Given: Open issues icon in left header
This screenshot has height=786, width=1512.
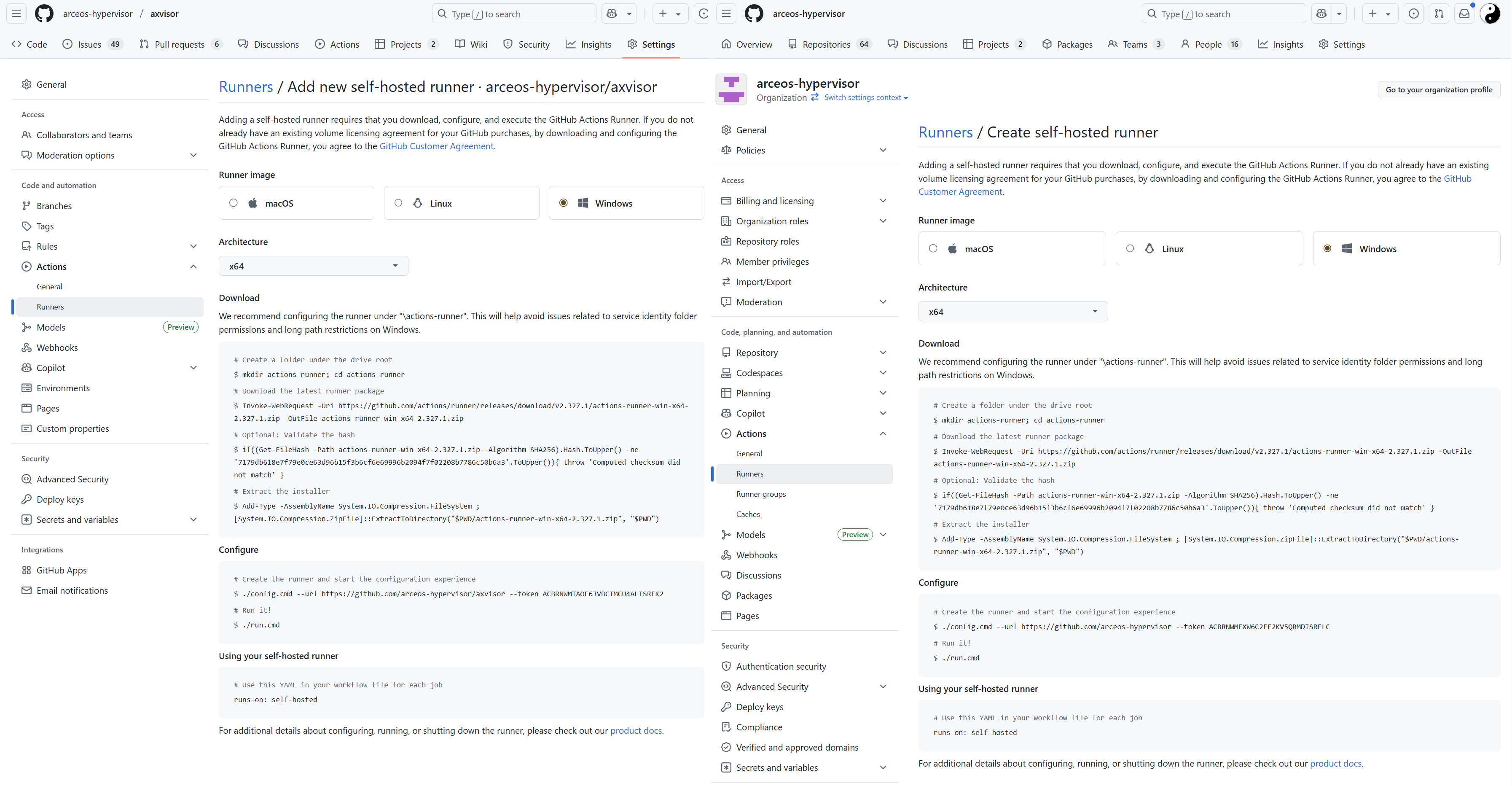Looking at the screenshot, I should [x=703, y=13].
